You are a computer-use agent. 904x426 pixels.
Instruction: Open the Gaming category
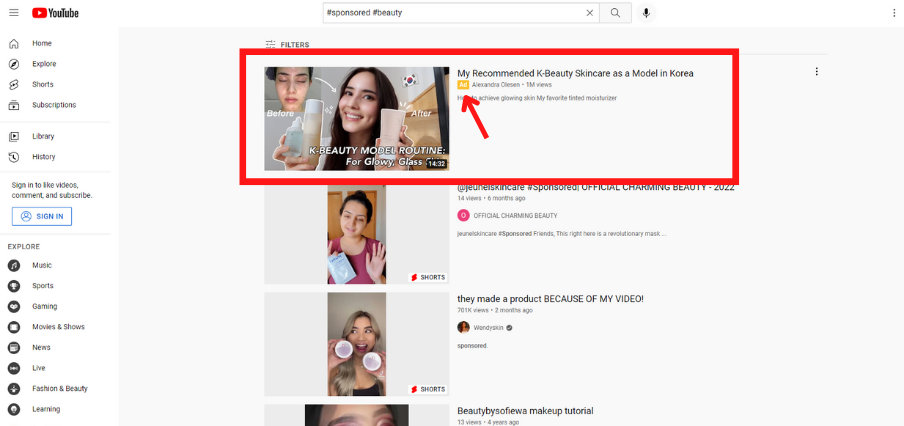(x=44, y=307)
